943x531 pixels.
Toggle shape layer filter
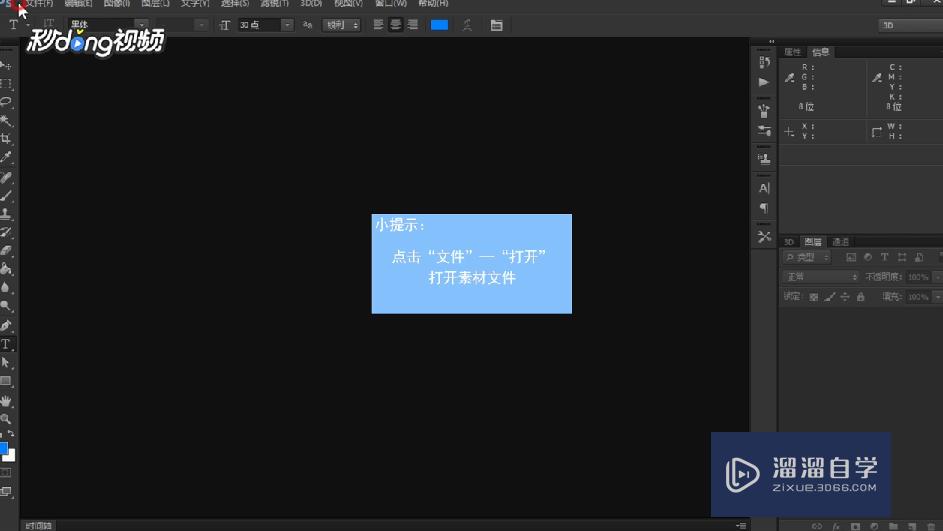click(x=902, y=257)
